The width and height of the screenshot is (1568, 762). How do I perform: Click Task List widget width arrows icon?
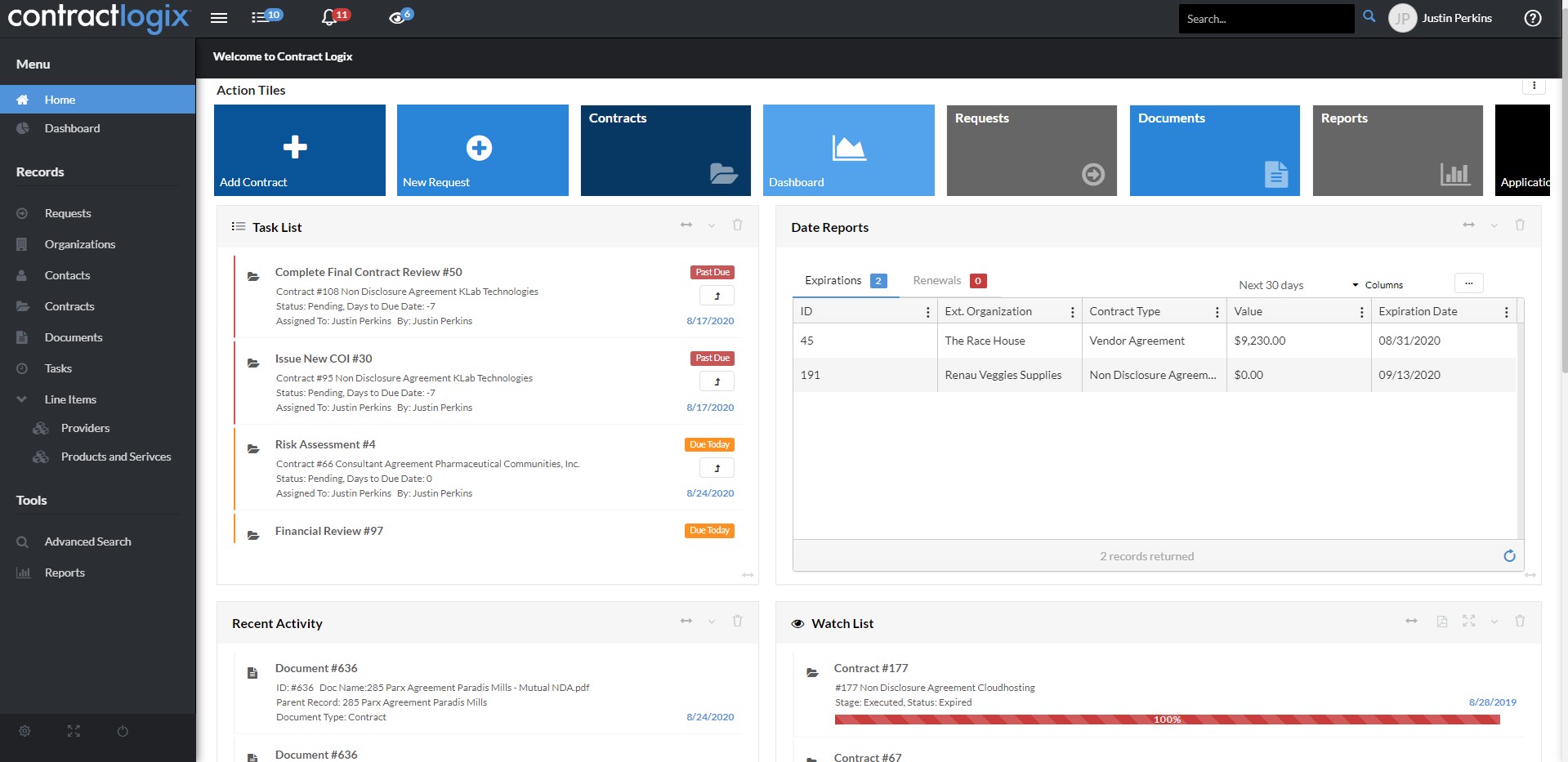tap(686, 225)
